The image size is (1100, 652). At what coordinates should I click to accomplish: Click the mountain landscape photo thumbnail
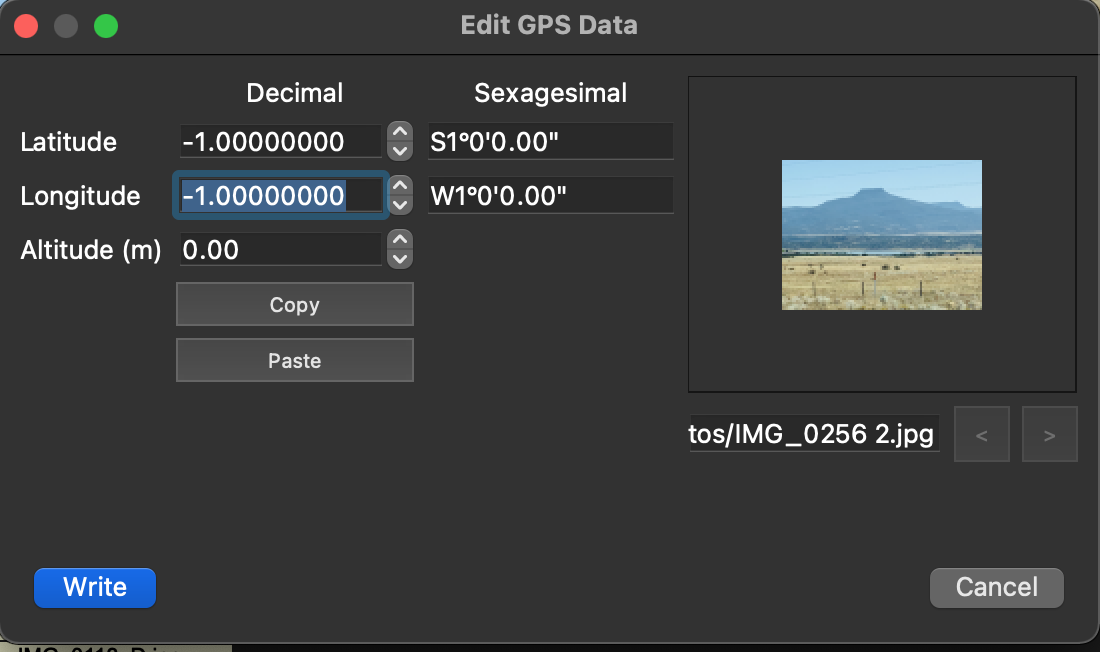click(x=881, y=235)
